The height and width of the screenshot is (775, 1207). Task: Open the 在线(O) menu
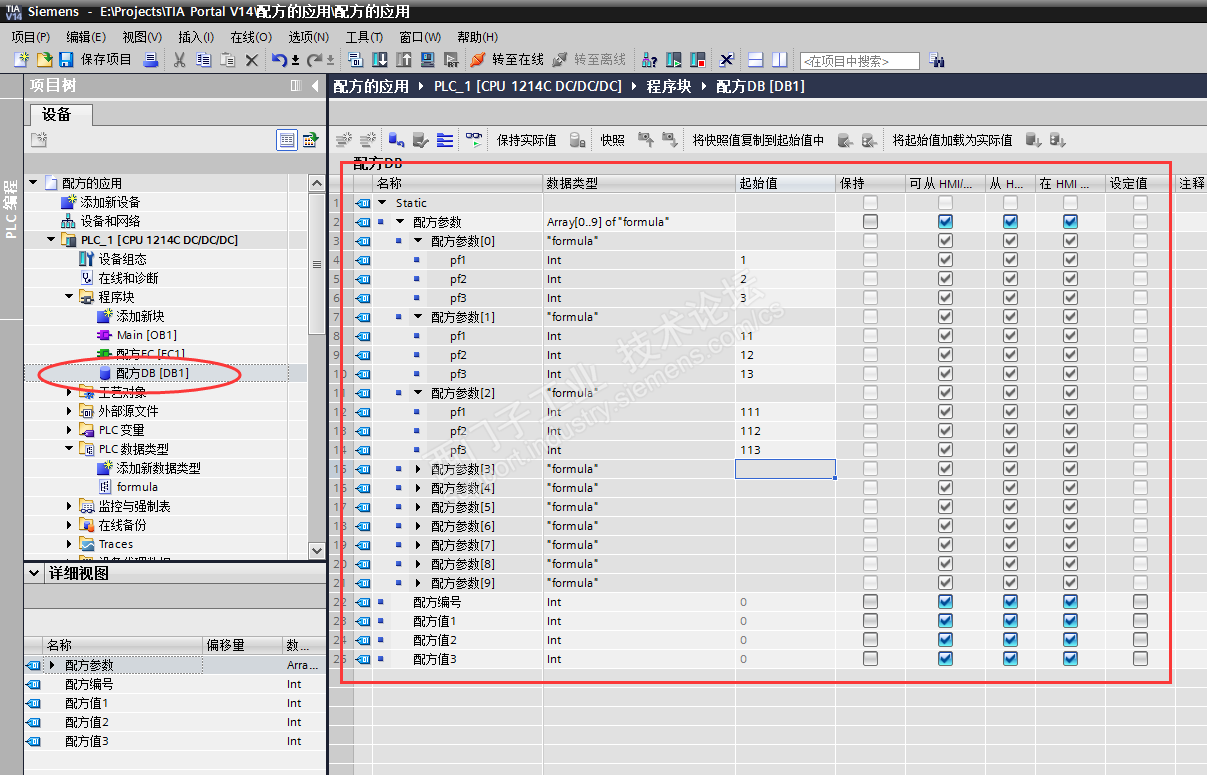pos(251,37)
